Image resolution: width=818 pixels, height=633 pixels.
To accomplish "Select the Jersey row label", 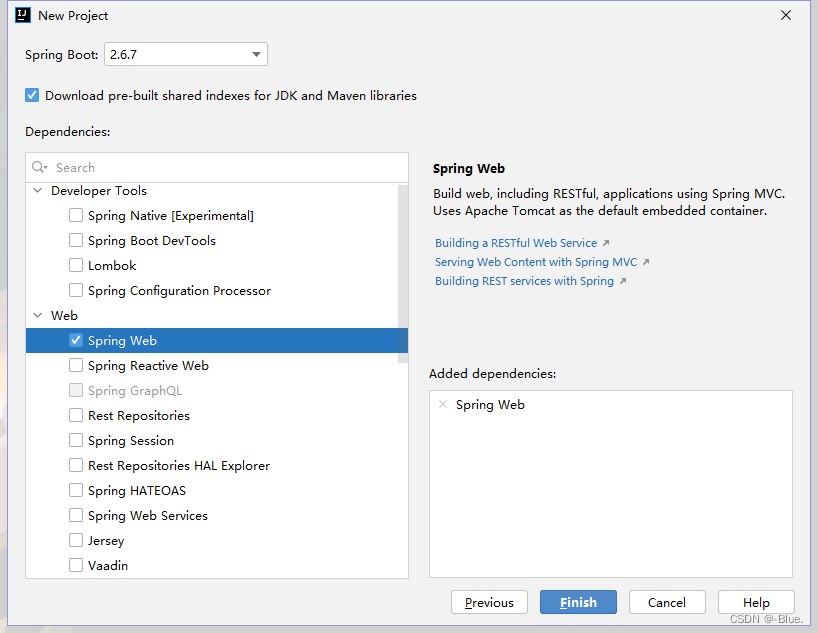I will (x=106, y=541).
